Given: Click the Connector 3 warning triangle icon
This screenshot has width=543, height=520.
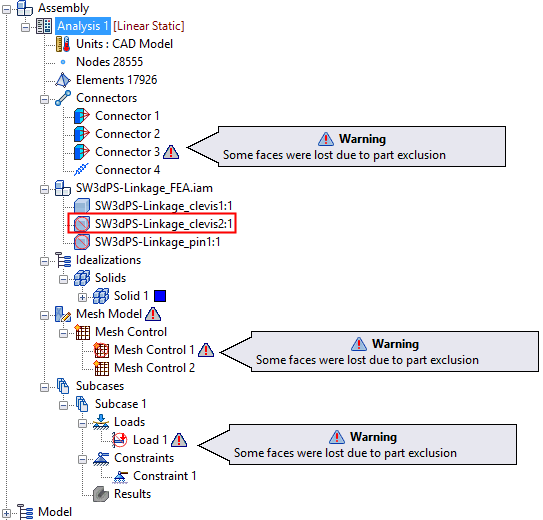Looking at the screenshot, I should 171,152.
